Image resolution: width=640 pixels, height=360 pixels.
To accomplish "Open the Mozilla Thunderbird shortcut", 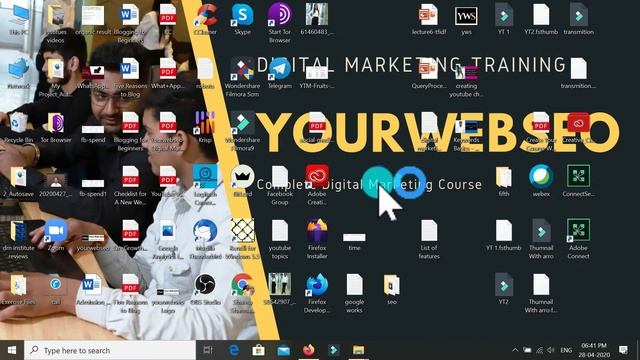I will click(x=205, y=239).
